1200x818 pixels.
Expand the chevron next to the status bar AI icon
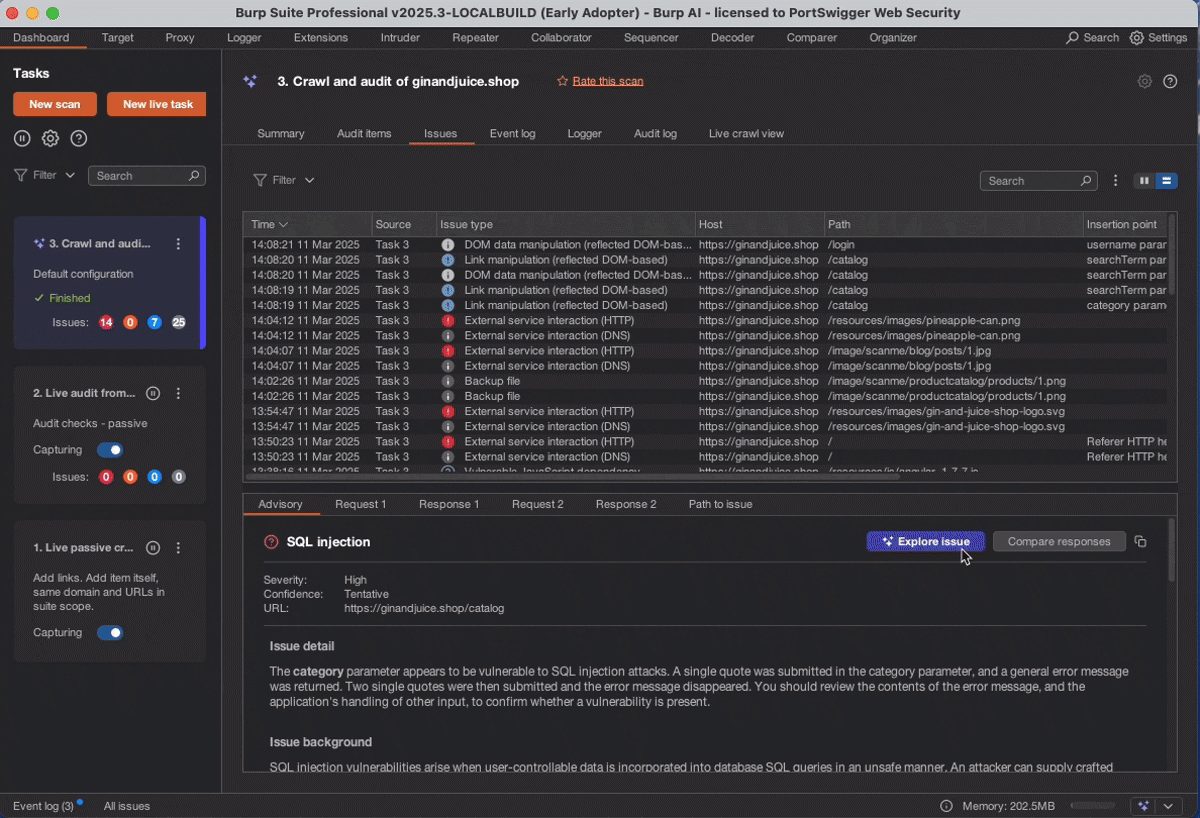click(1168, 806)
